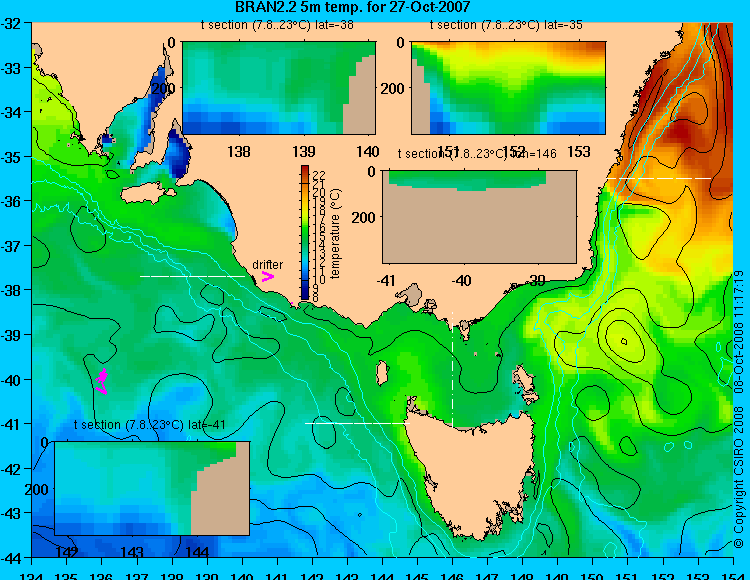Click the "-34" latitude label on the left axis

click(x=11, y=112)
